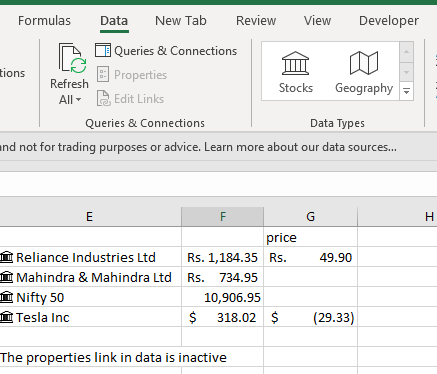This screenshot has height=374, width=437.
Task: Expand the Refresh All dropdown arrow
Action: pyautogui.click(x=79, y=100)
